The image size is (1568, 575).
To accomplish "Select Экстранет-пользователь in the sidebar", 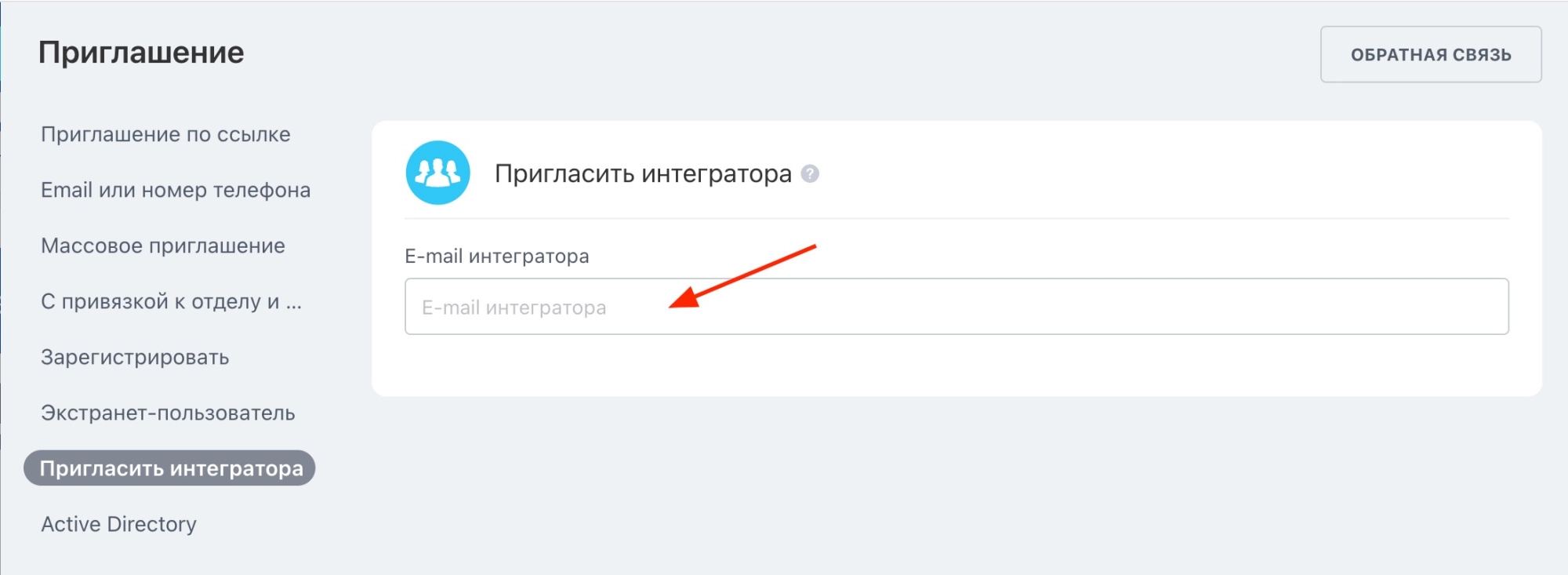I will pos(168,413).
